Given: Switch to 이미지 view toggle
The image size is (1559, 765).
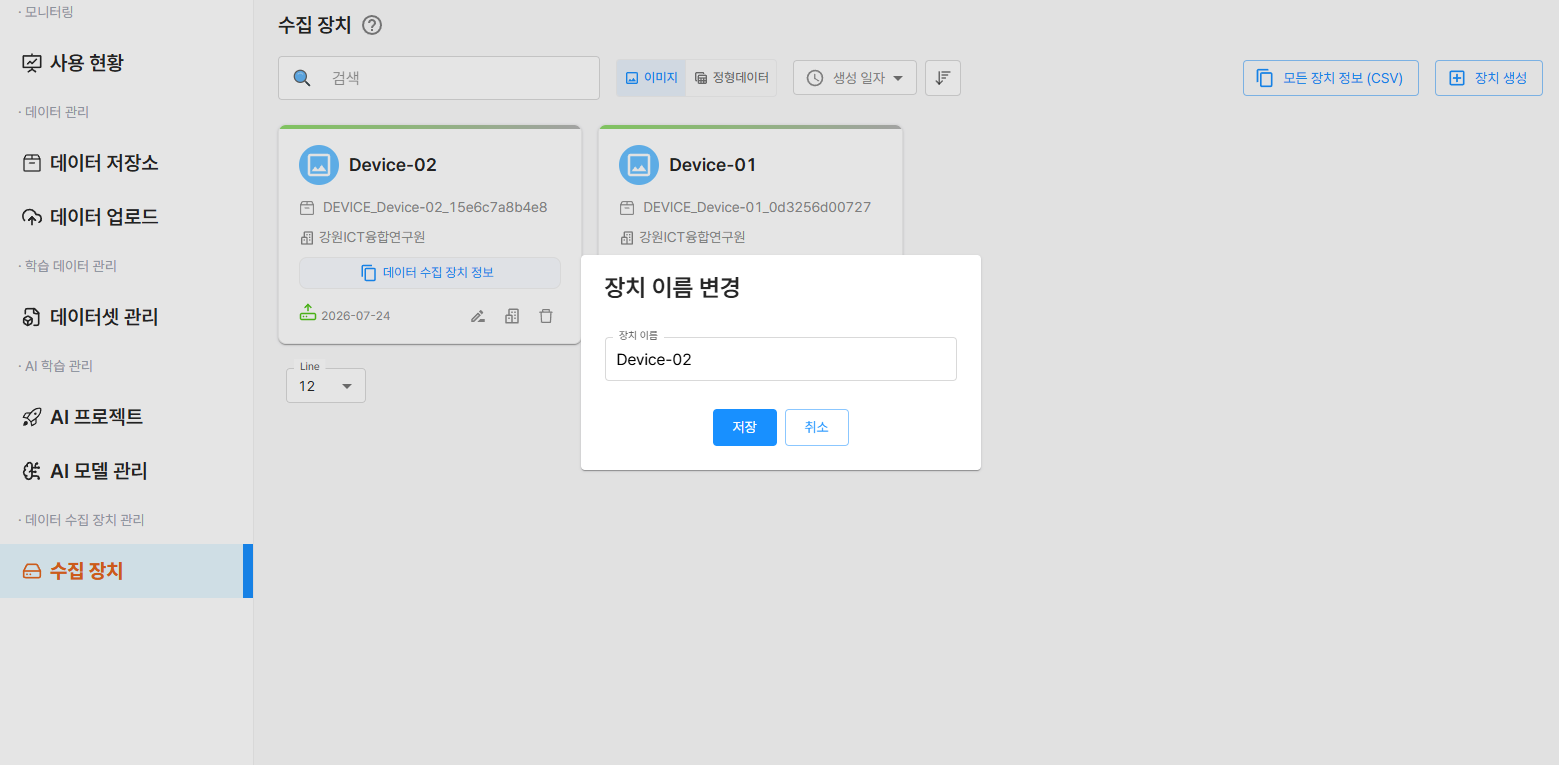Looking at the screenshot, I should [651, 77].
